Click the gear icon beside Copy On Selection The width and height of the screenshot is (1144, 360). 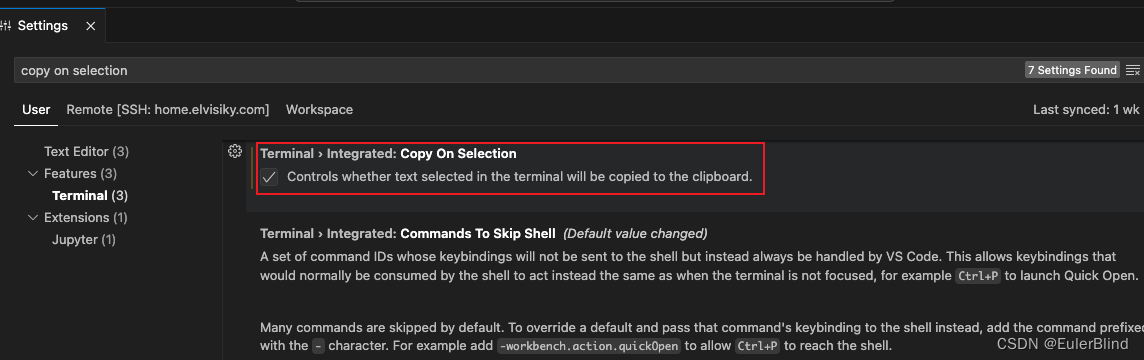point(234,151)
